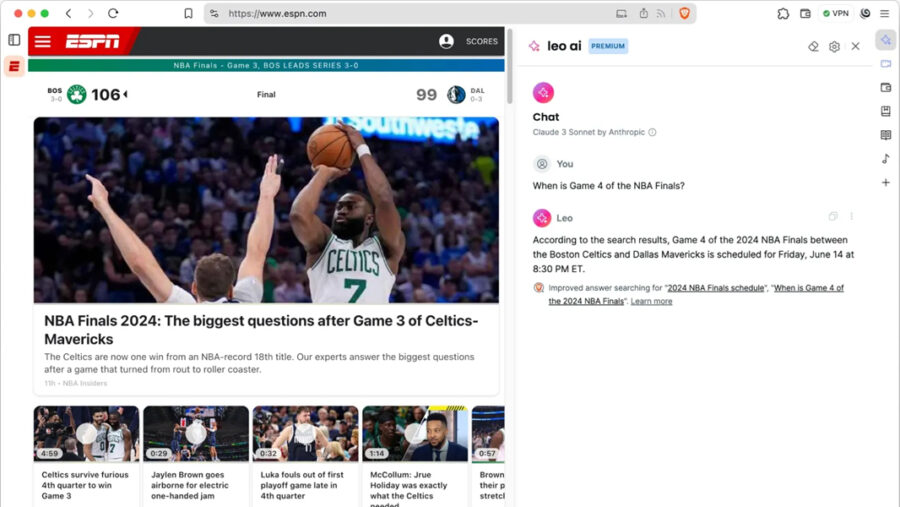This screenshot has height=507, width=900.
Task: Open the browser main hamburger menu
Action: (885, 13)
